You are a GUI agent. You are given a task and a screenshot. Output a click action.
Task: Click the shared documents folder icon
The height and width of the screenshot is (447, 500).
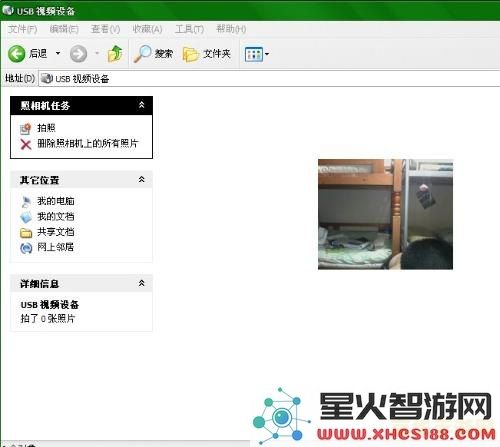coord(26,233)
